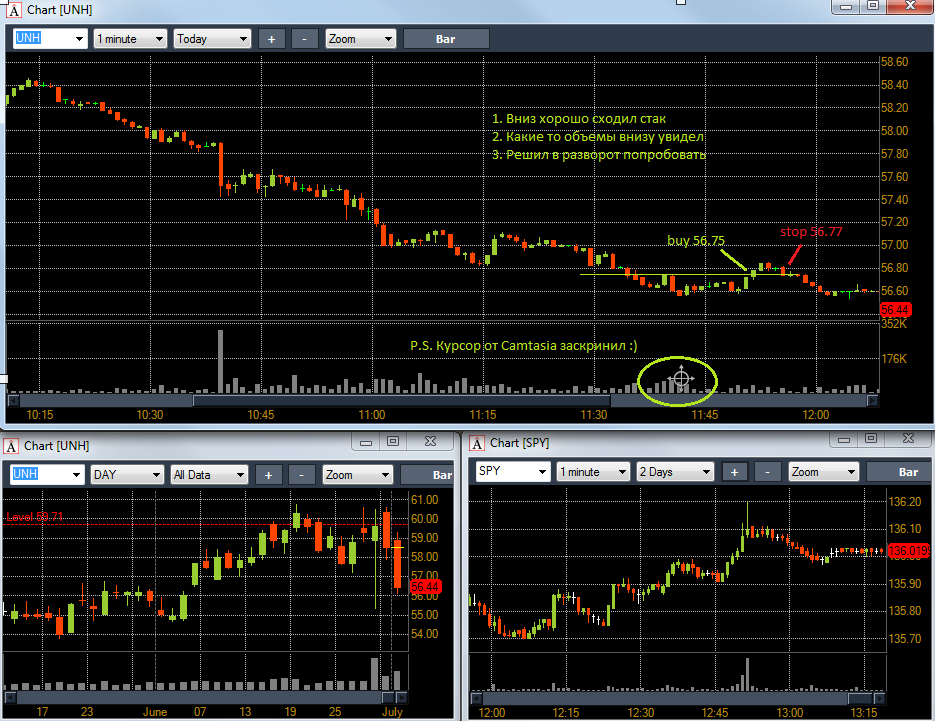
Task: Click plus button in SPY chart
Action: click(735, 472)
